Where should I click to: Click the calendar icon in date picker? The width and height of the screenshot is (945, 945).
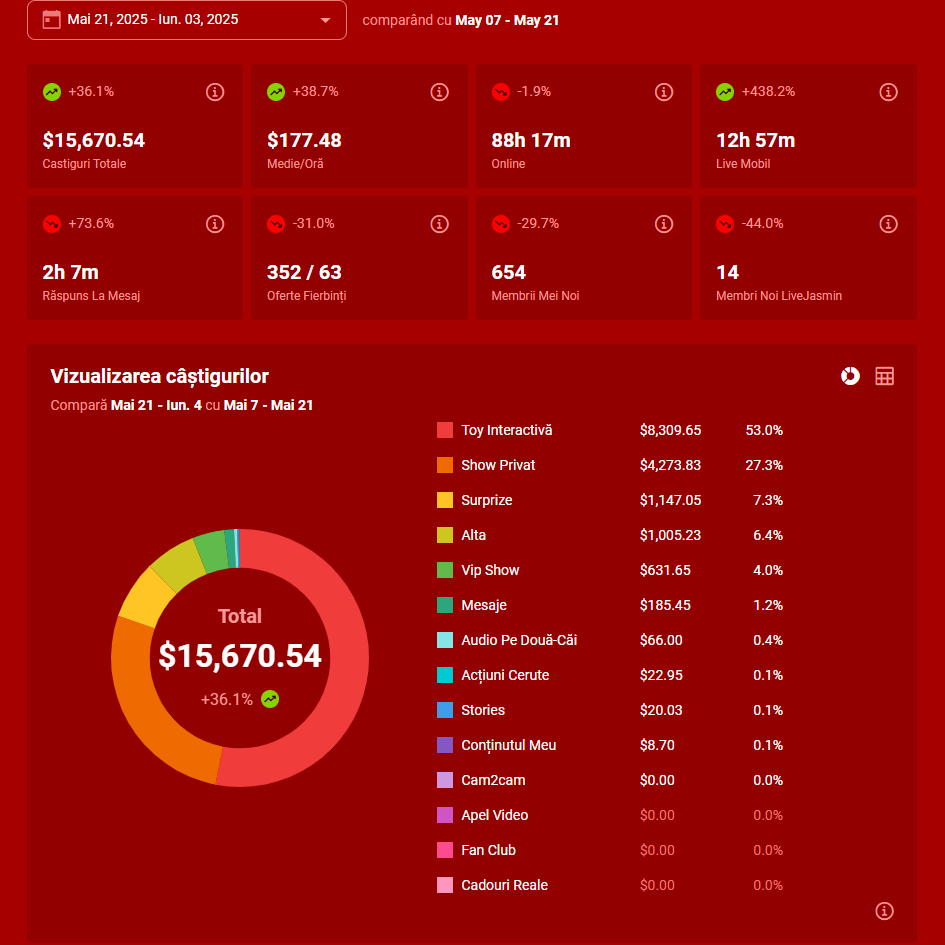(x=52, y=20)
